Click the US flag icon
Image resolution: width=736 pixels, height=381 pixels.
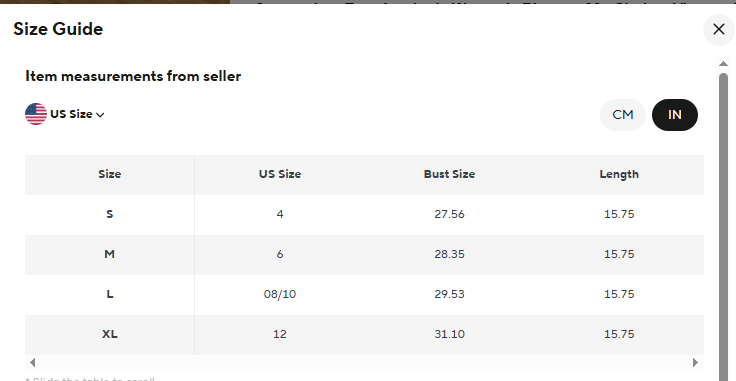(x=36, y=114)
